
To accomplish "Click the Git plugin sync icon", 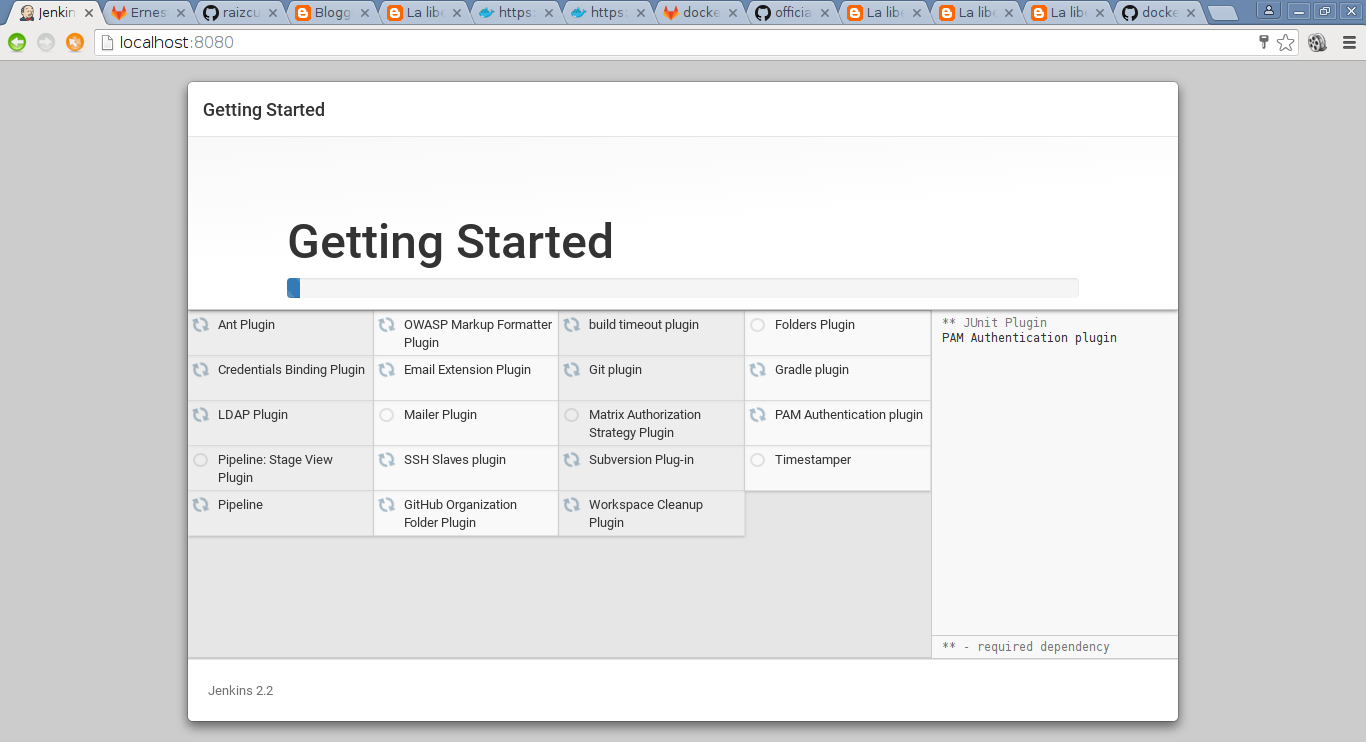I will click(572, 370).
